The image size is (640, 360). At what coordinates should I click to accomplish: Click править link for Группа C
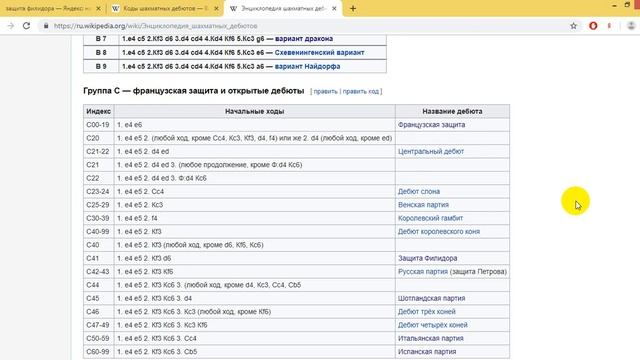325,91
